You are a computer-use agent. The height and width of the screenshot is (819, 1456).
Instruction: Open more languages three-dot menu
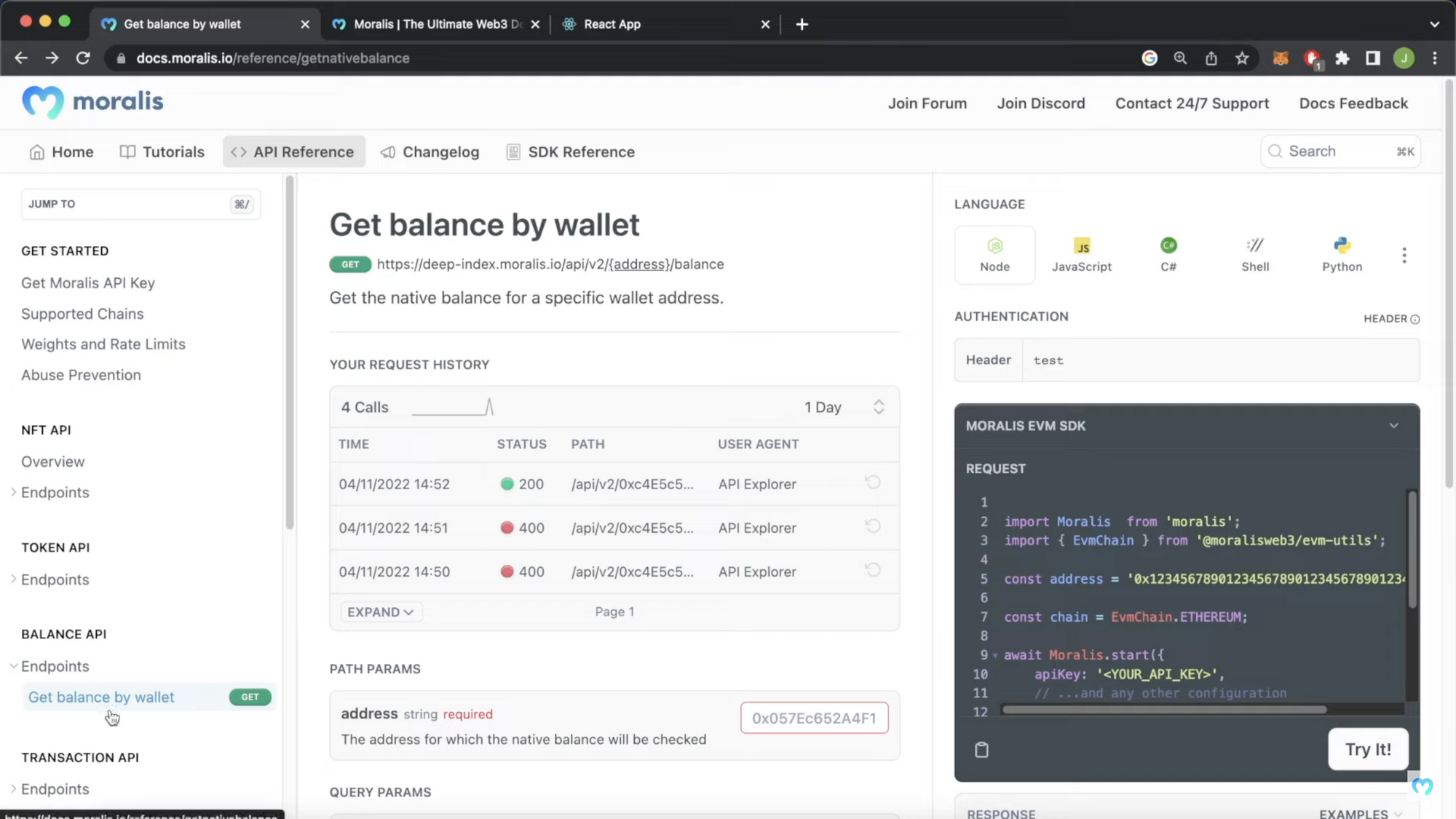click(1404, 255)
